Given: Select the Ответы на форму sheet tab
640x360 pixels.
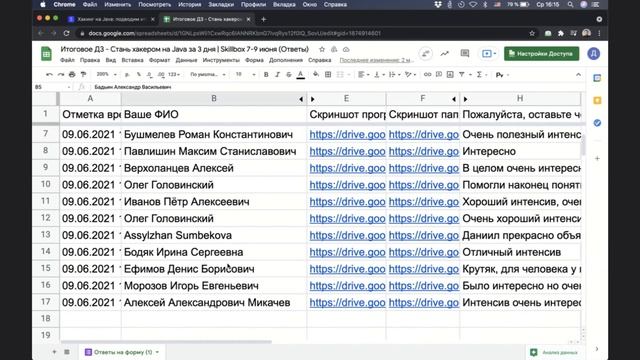Looking at the screenshot, I should point(122,352).
